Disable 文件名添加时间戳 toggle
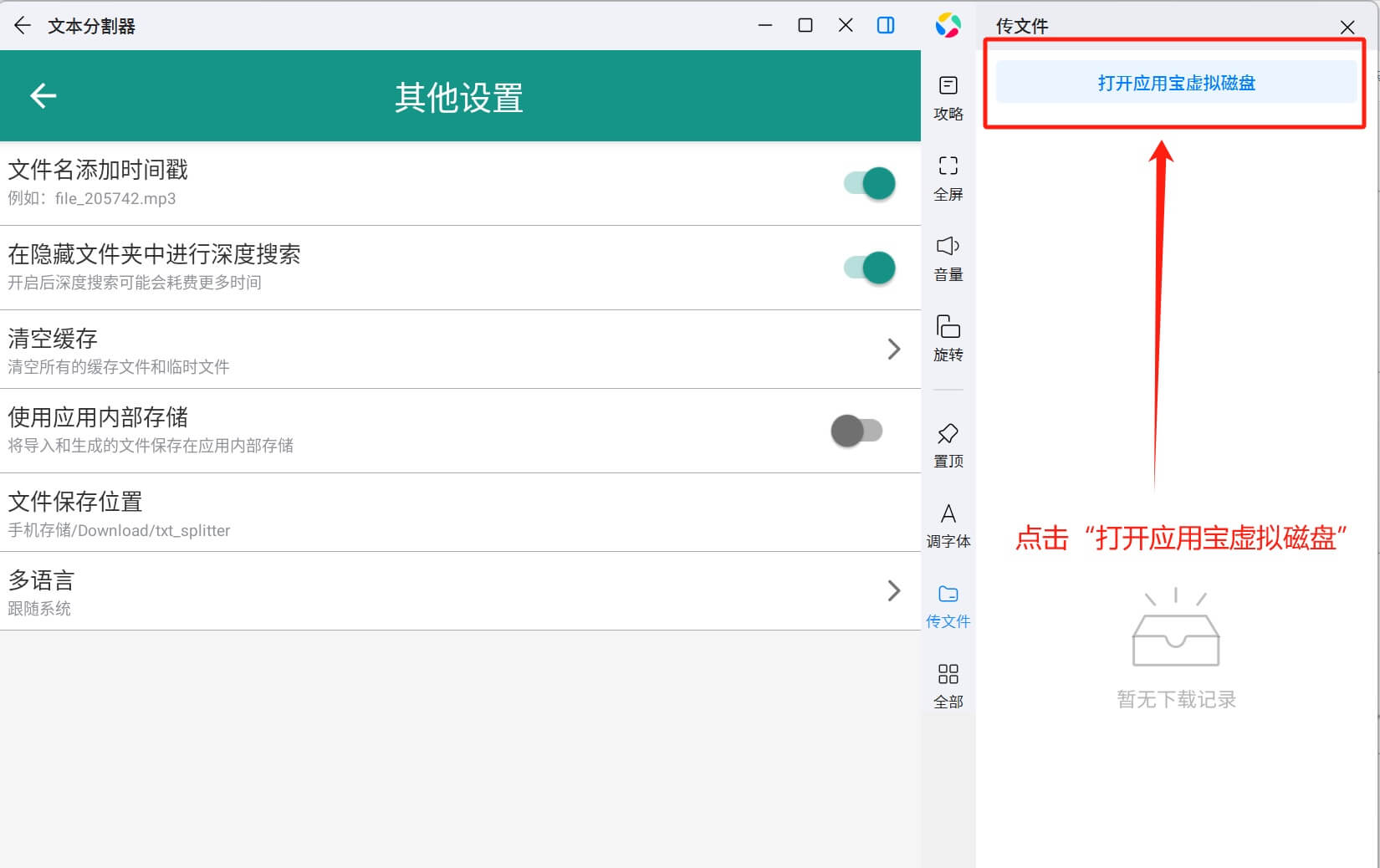 pos(869,183)
